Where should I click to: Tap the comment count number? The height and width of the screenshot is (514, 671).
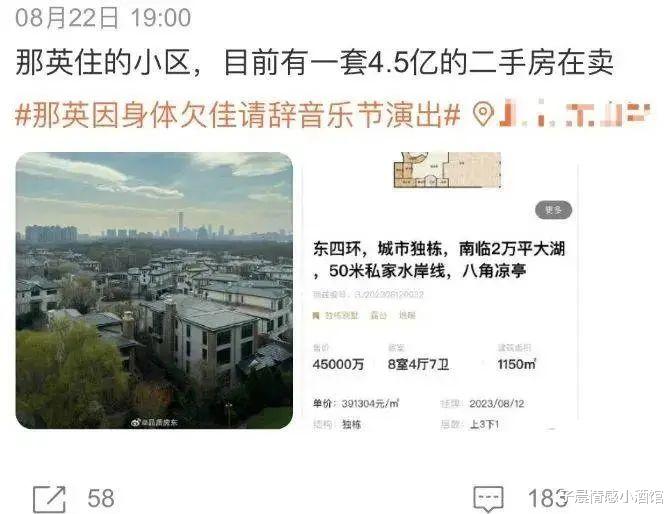coord(546,499)
